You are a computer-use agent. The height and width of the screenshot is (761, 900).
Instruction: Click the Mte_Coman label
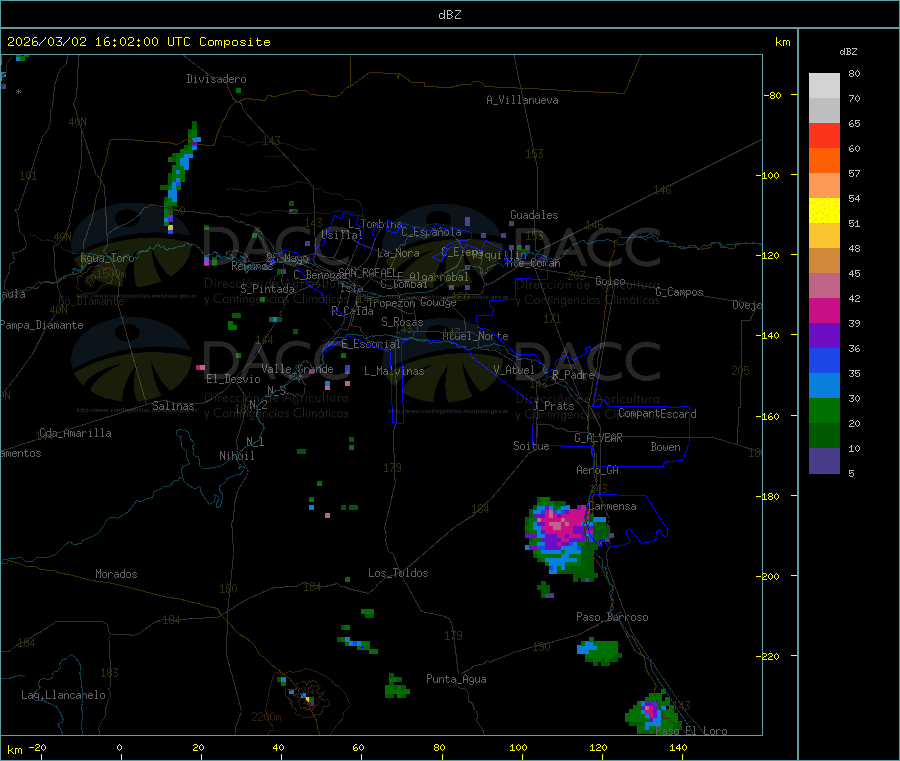click(533, 263)
